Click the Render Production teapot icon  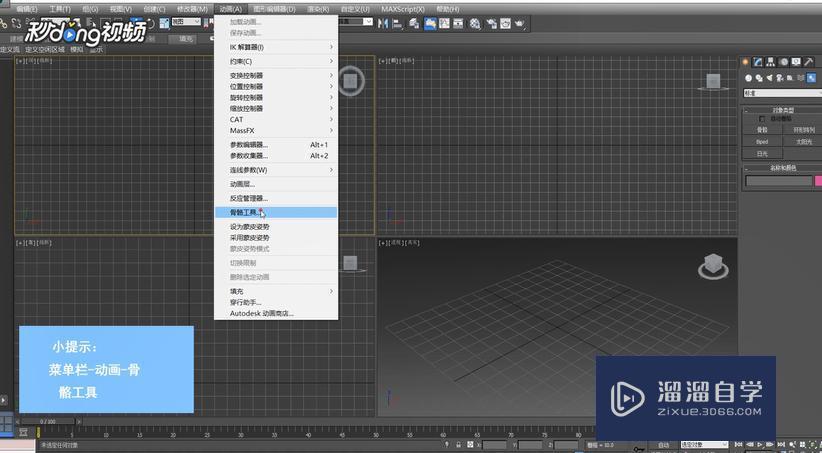coord(520,23)
